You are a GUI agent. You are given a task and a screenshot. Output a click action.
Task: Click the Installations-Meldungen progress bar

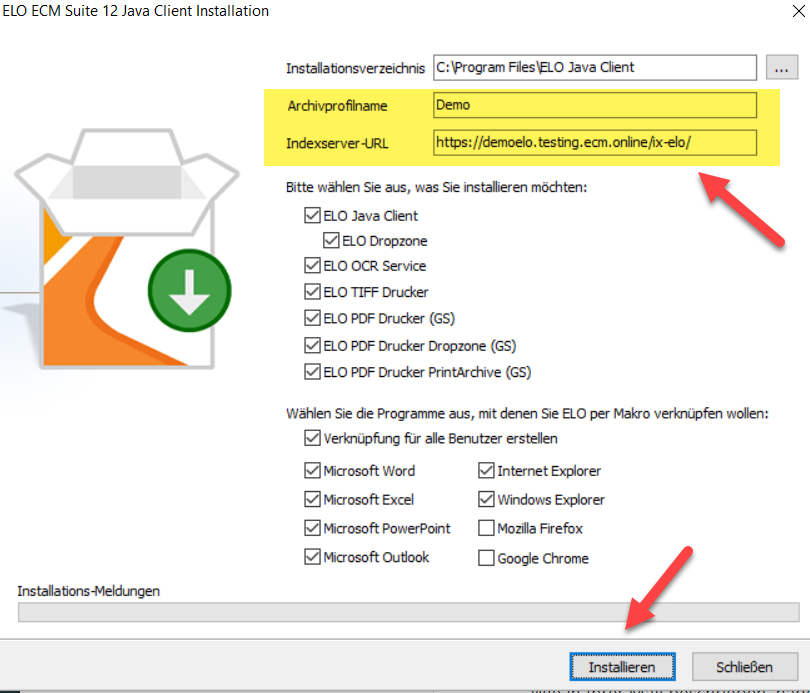click(x=409, y=612)
